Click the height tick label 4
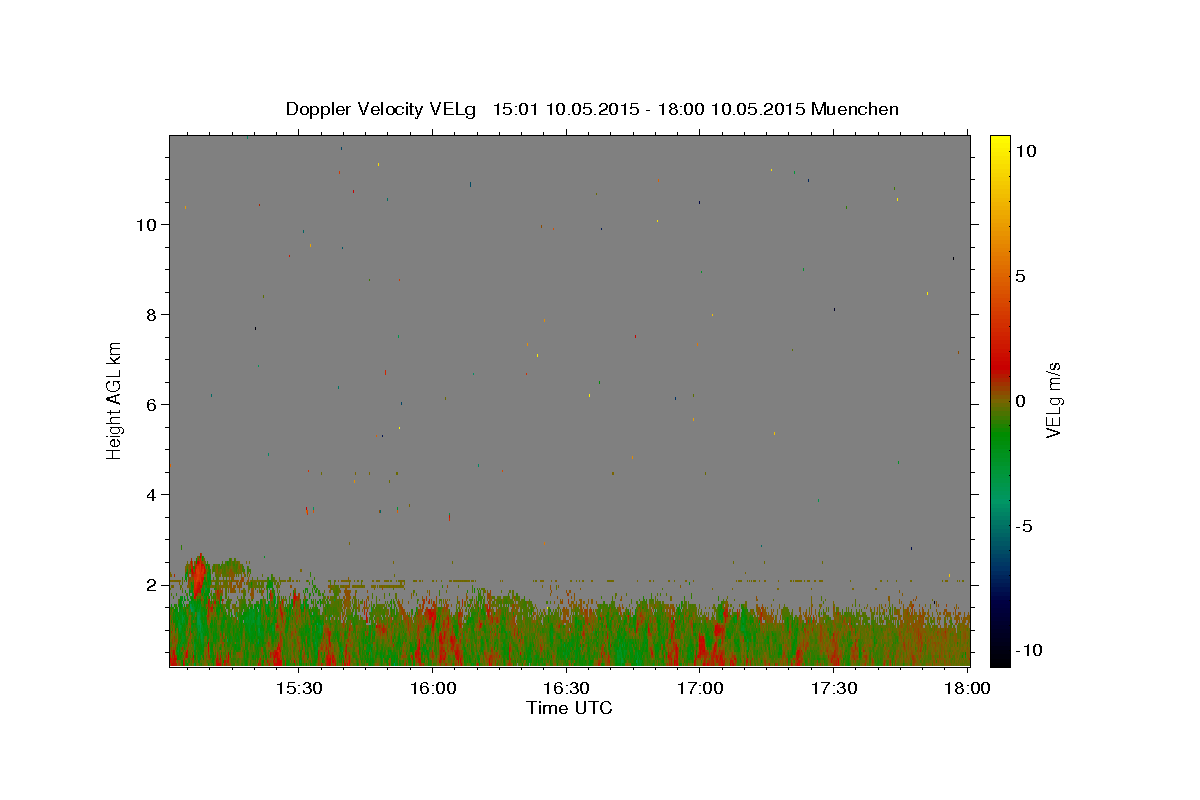1200x800 pixels. tap(152, 494)
